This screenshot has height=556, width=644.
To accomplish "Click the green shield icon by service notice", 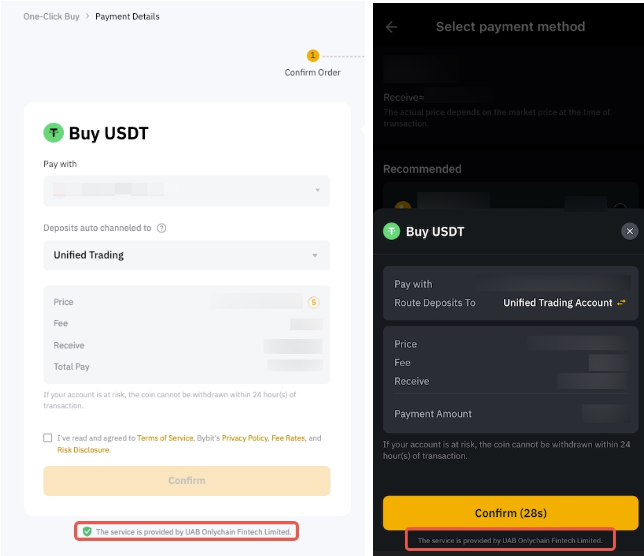I will click(x=87, y=532).
